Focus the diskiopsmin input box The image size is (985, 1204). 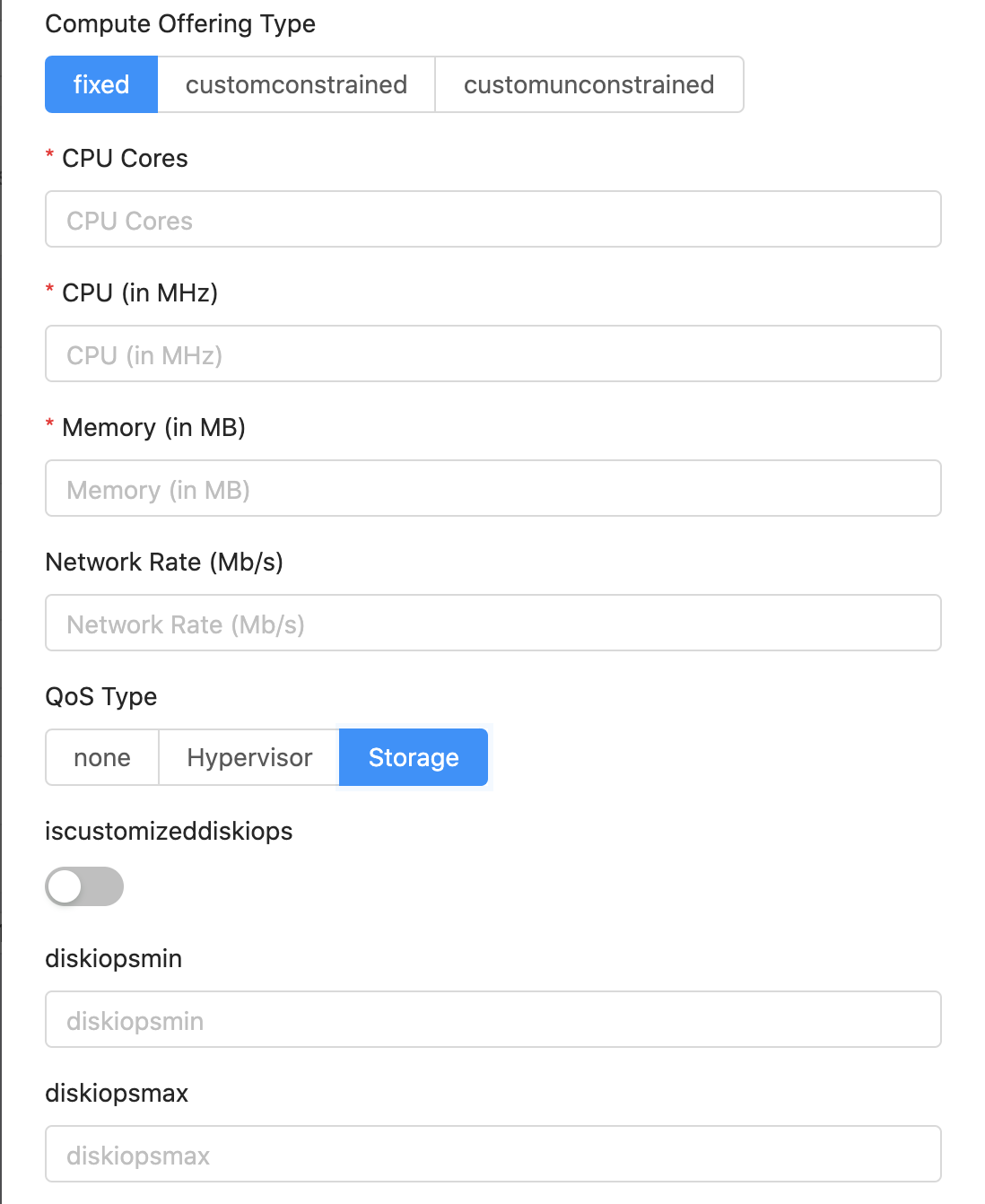[x=492, y=1019]
